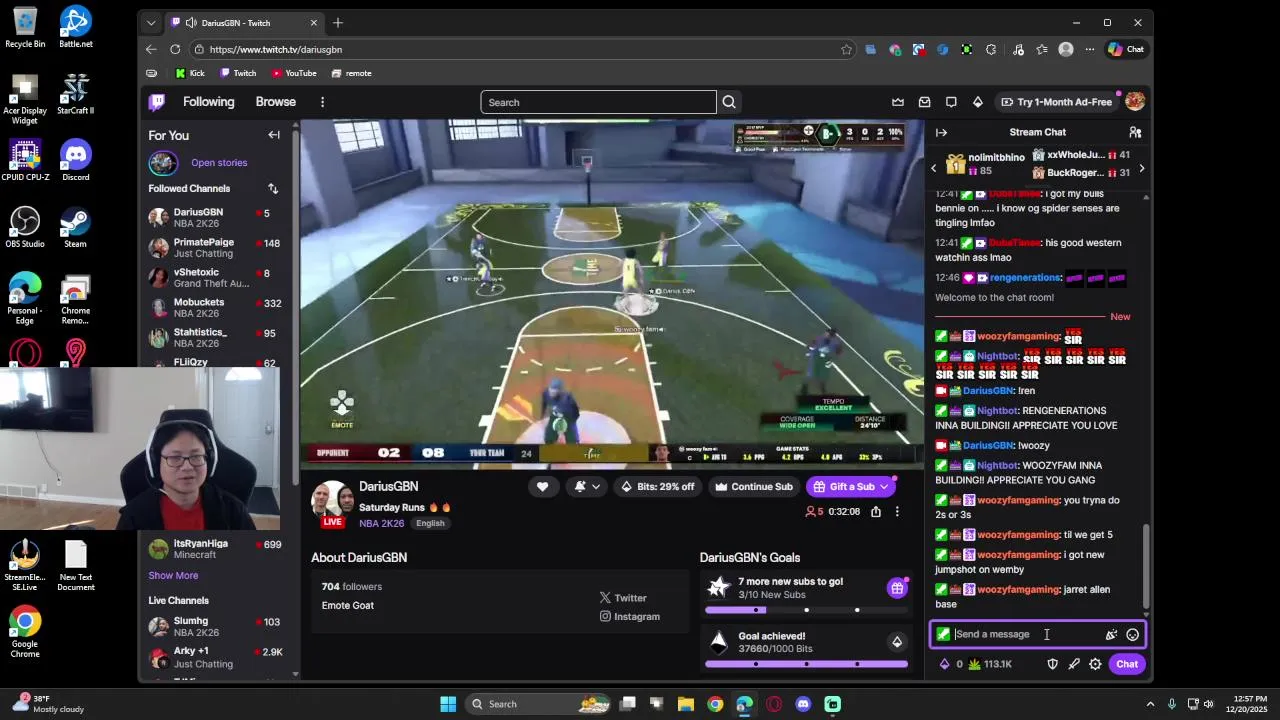Click the Continue Sub button
The image size is (1280, 720).
click(x=753, y=487)
